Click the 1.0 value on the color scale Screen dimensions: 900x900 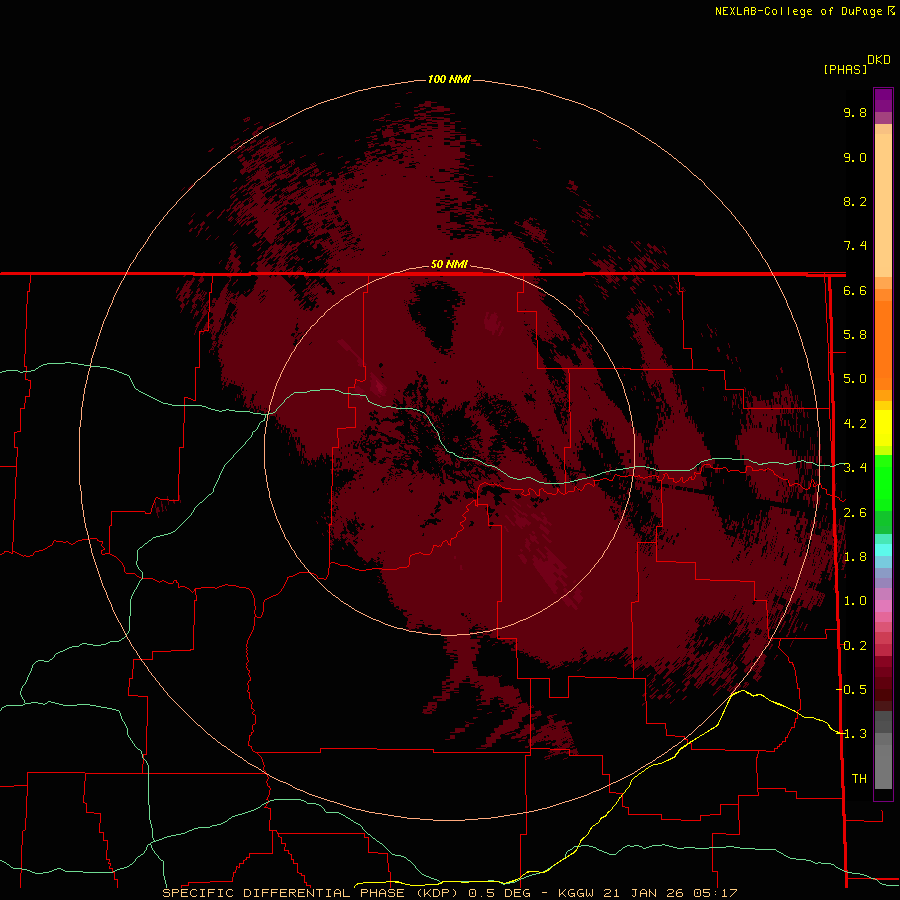[855, 601]
